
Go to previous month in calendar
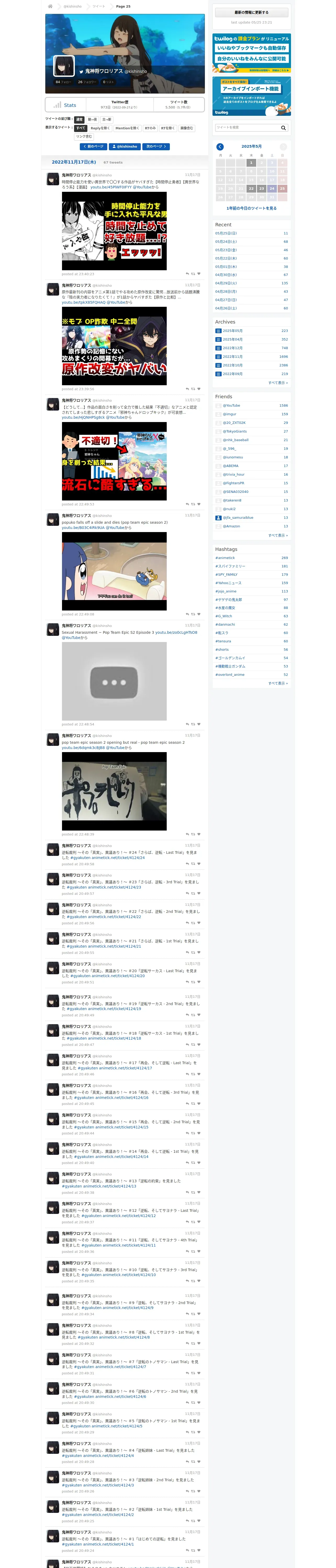click(220, 147)
